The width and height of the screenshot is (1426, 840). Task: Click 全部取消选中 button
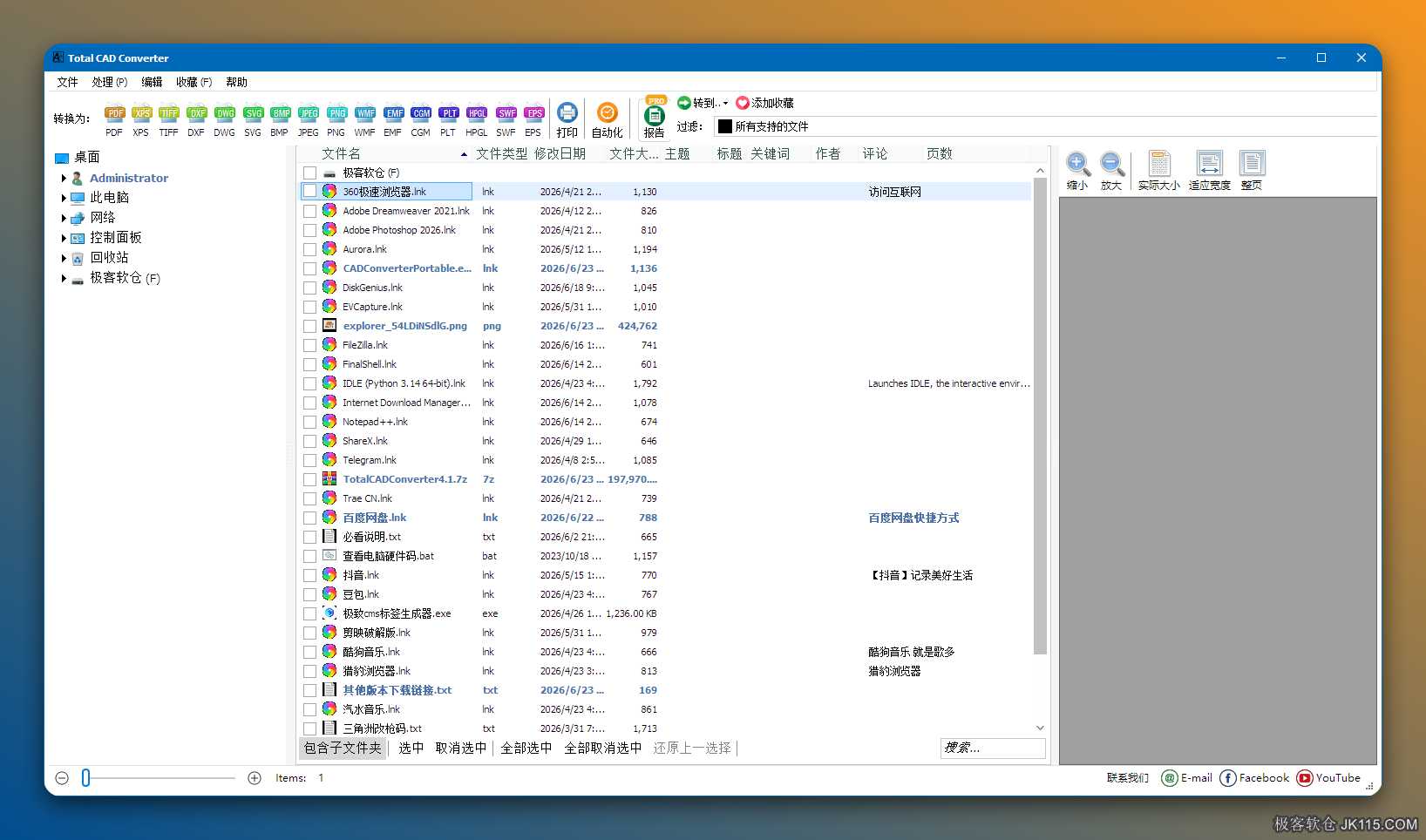tap(602, 748)
